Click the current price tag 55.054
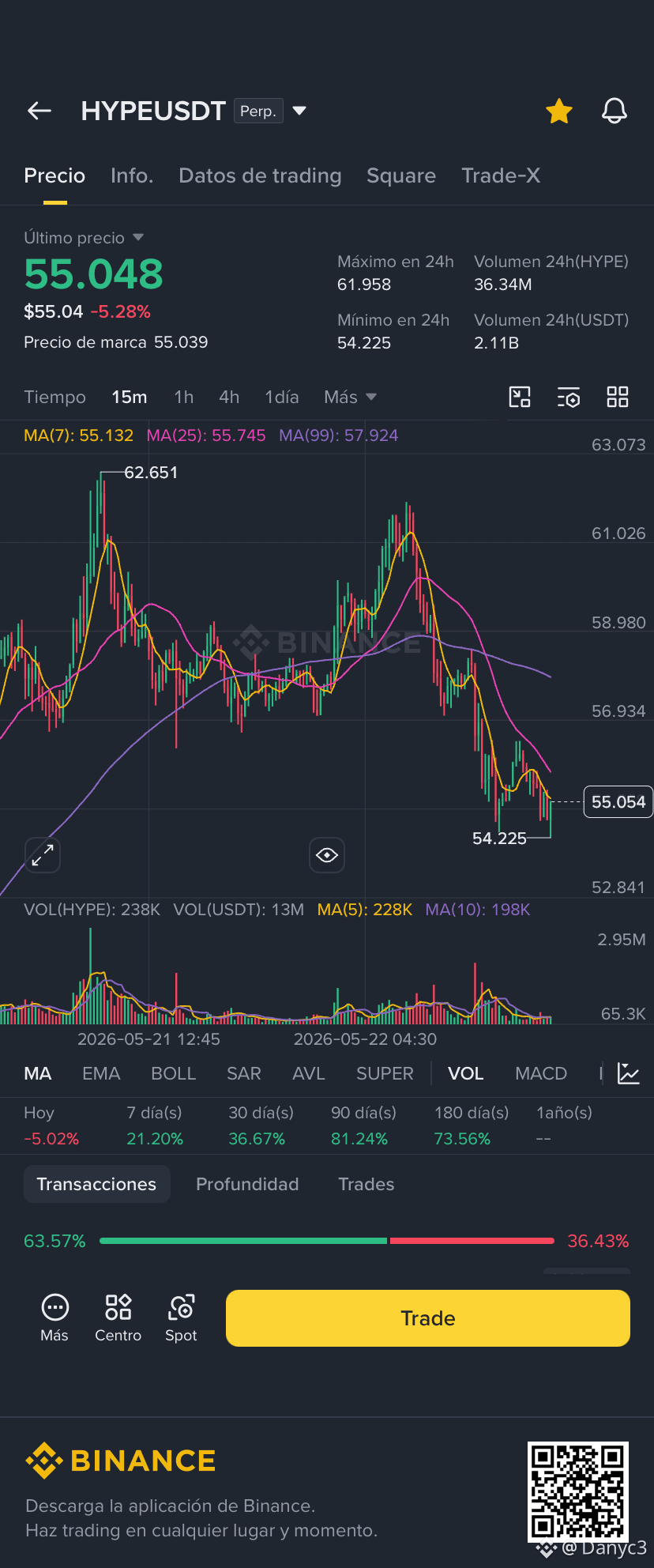The height and width of the screenshot is (1568, 654). coord(618,802)
